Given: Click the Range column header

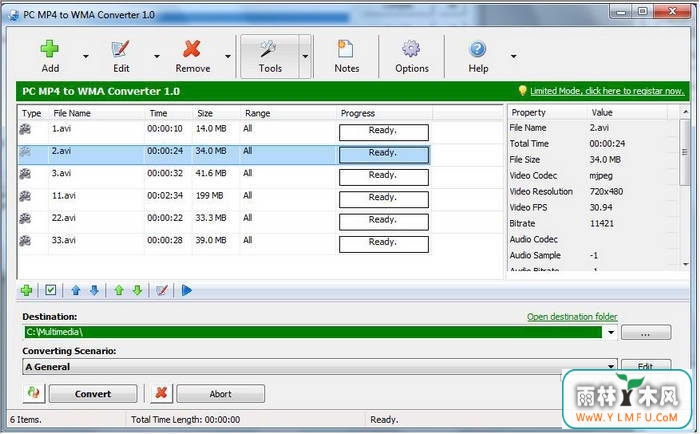Looking at the screenshot, I should click(x=288, y=113).
